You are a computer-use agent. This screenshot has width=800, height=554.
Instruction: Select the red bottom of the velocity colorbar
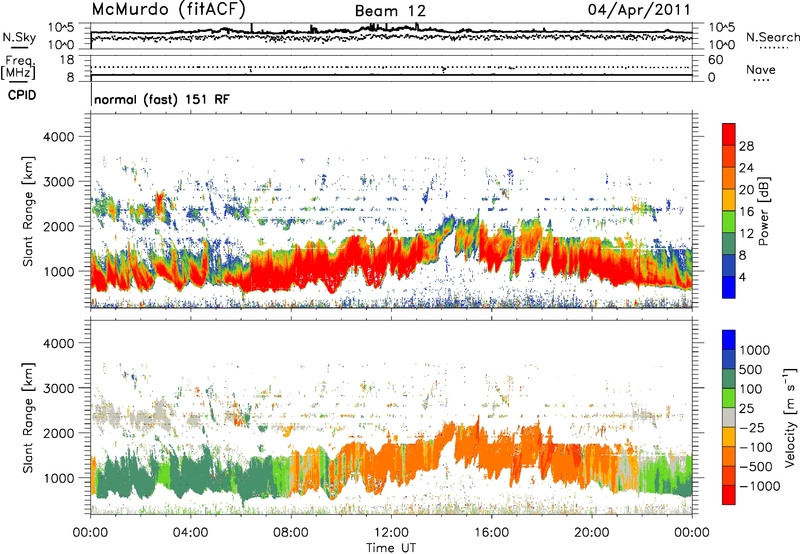click(729, 495)
